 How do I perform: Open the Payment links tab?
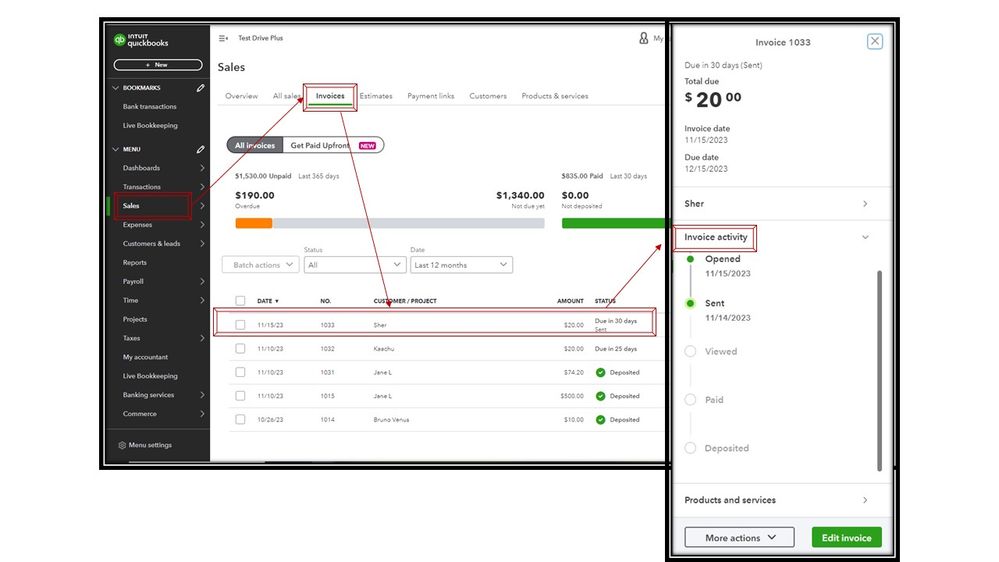(x=431, y=96)
